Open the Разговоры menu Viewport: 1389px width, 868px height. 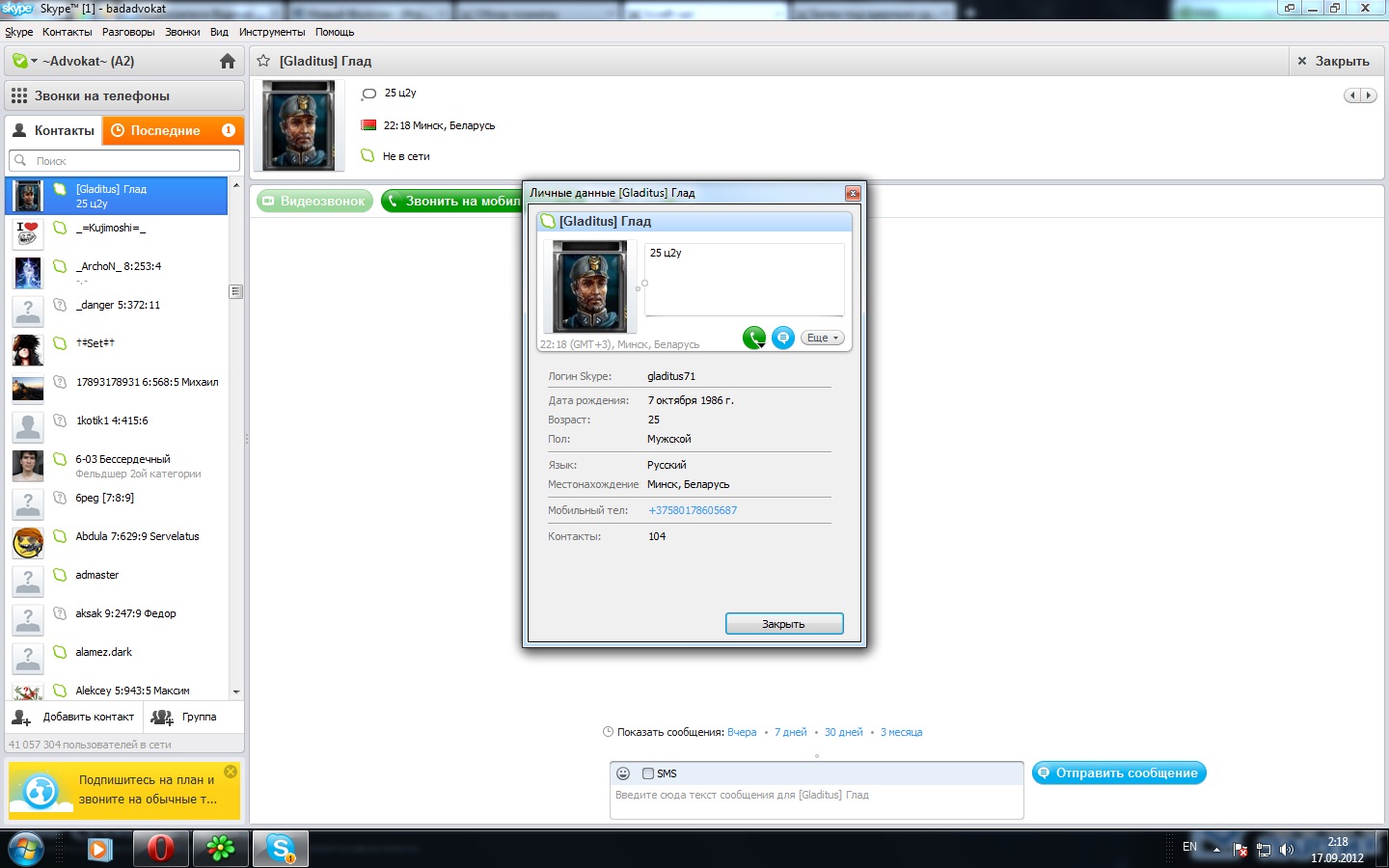pos(128,32)
